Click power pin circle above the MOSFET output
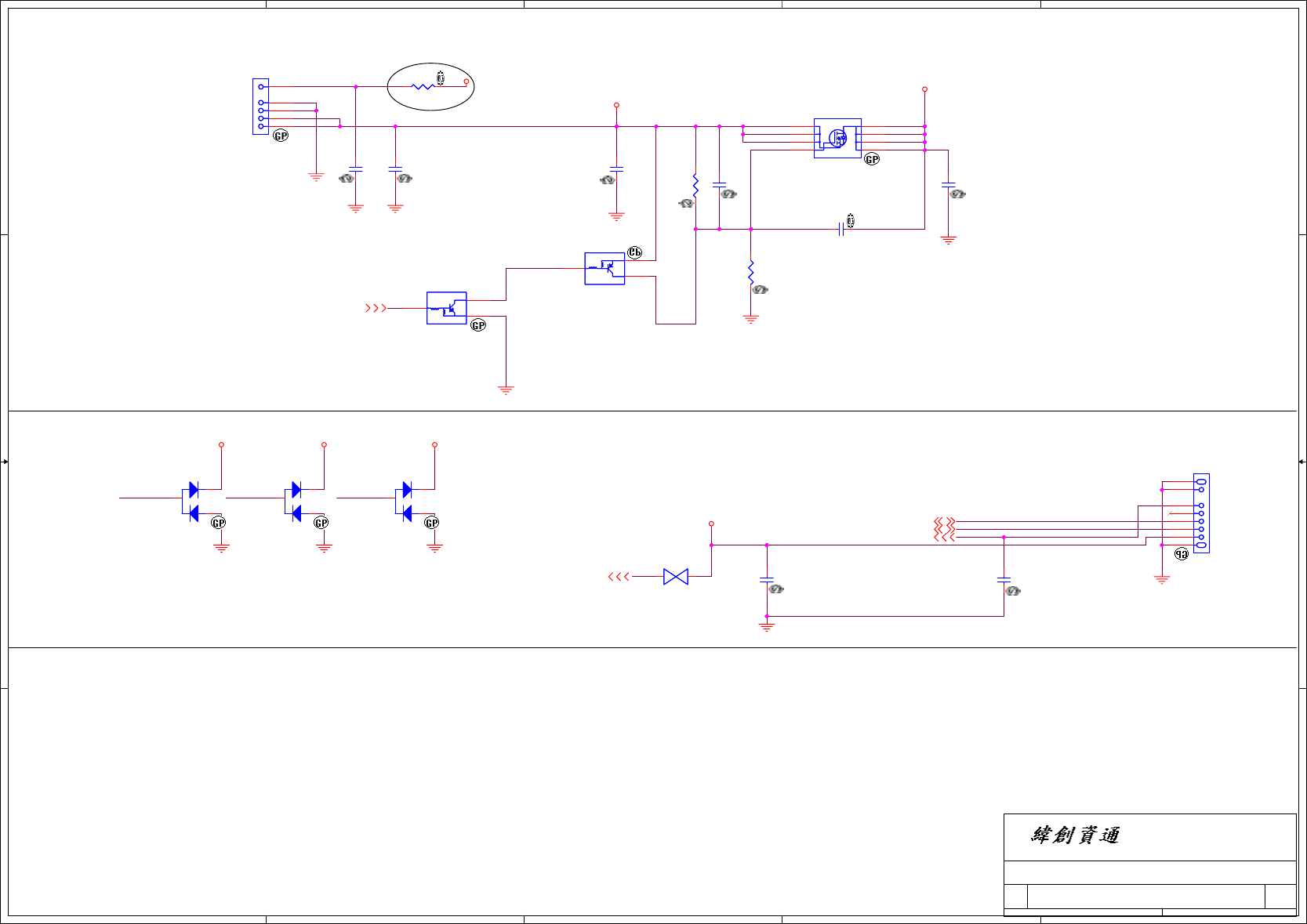1307x924 pixels. (x=924, y=89)
